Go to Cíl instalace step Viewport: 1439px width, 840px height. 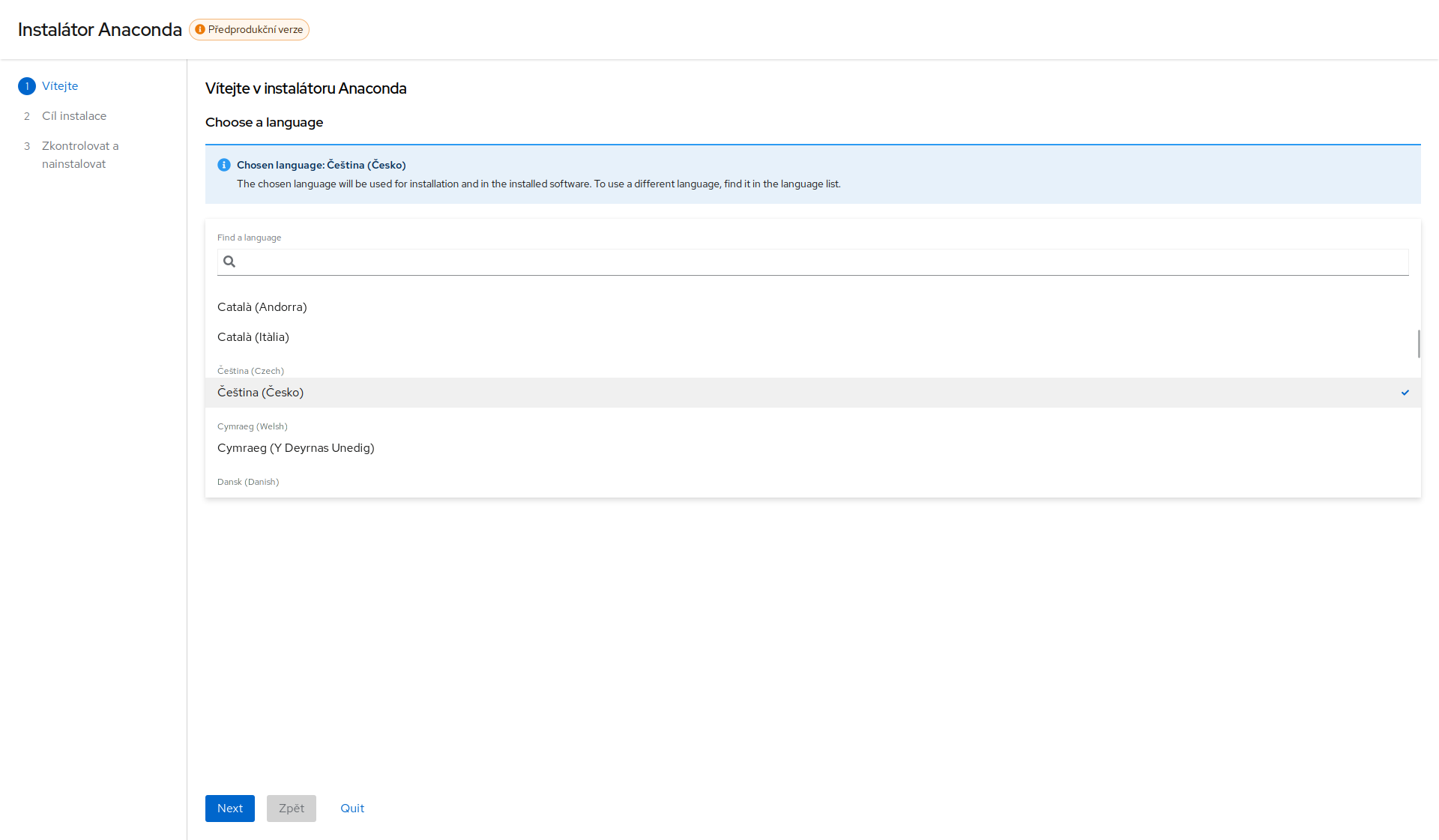click(x=74, y=116)
